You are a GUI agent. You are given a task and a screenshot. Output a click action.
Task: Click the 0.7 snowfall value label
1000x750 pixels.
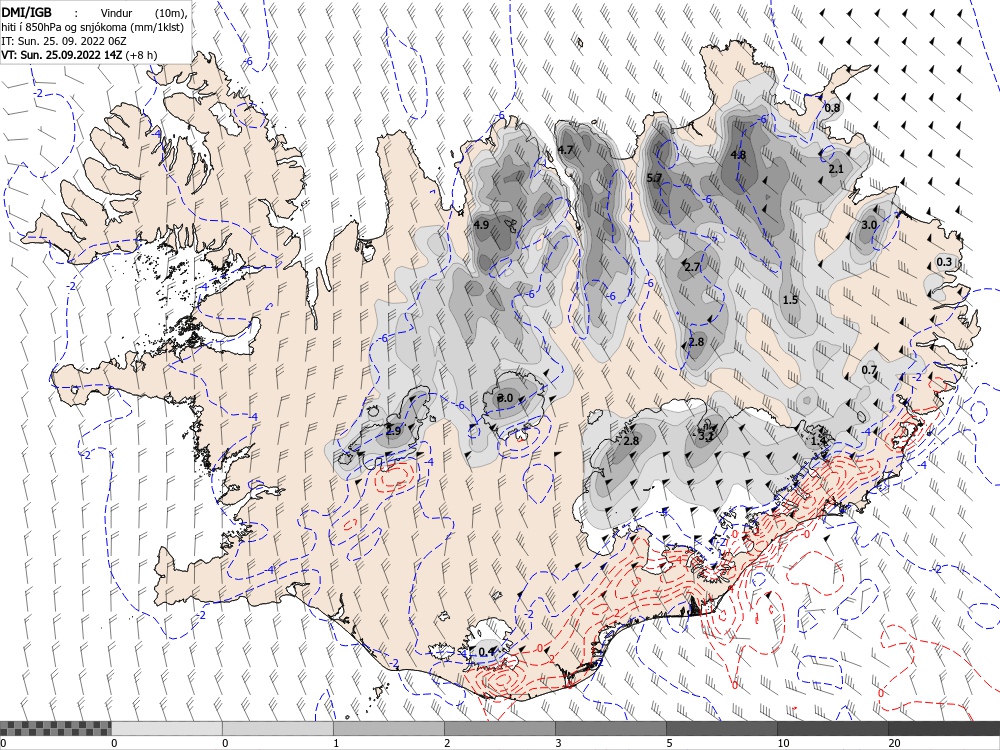(869, 370)
